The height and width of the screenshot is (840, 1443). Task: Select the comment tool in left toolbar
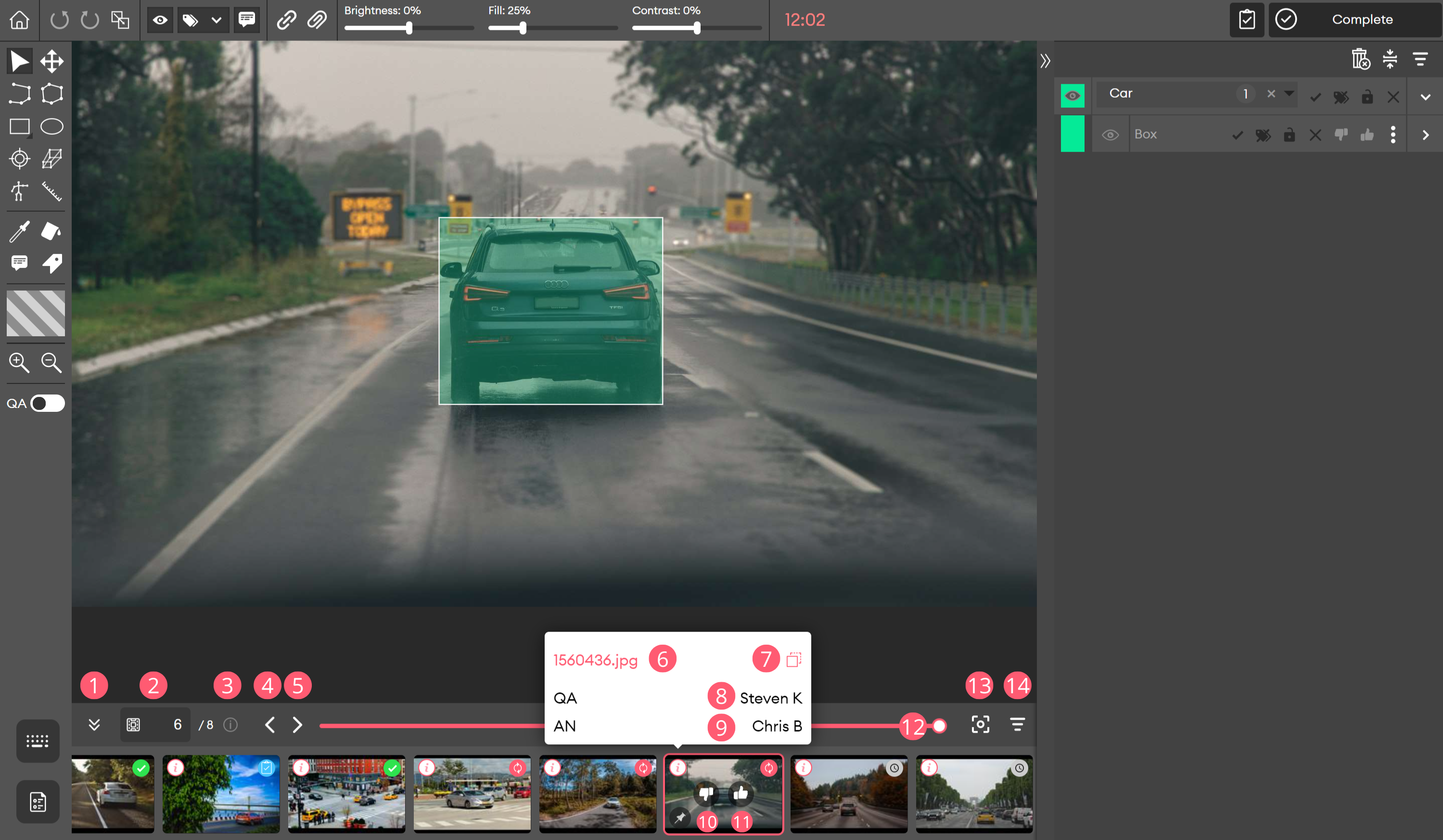[19, 263]
